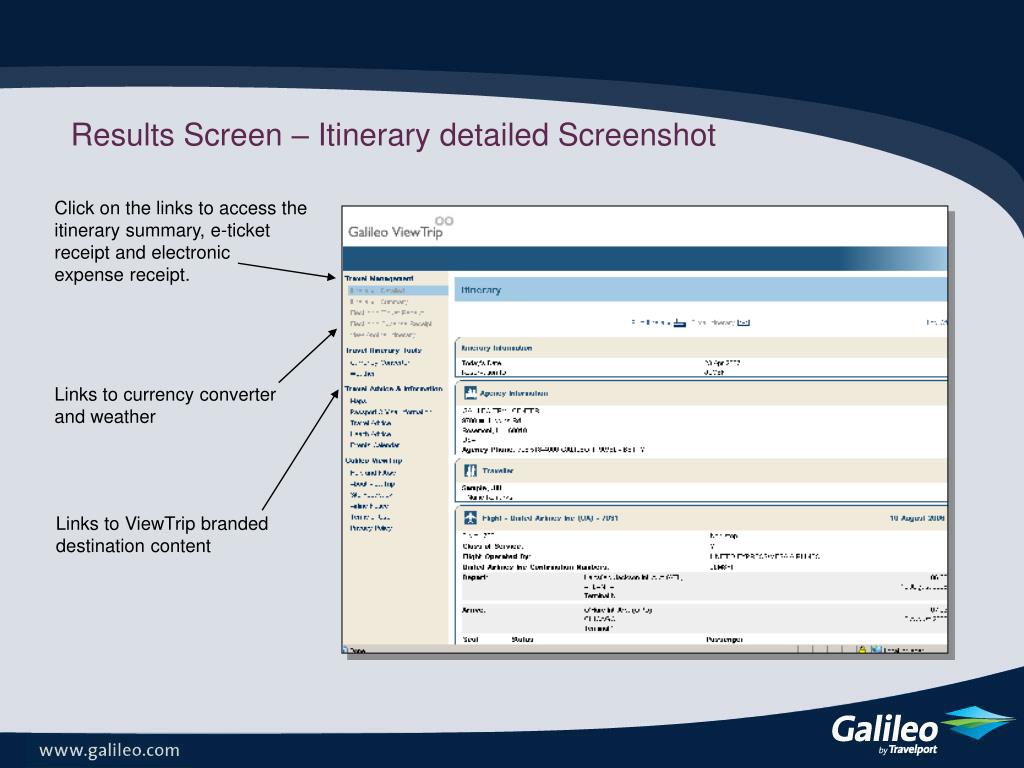Screen dimensions: 1024x768
Task: Open the Events Calendar link
Action: click(x=375, y=445)
